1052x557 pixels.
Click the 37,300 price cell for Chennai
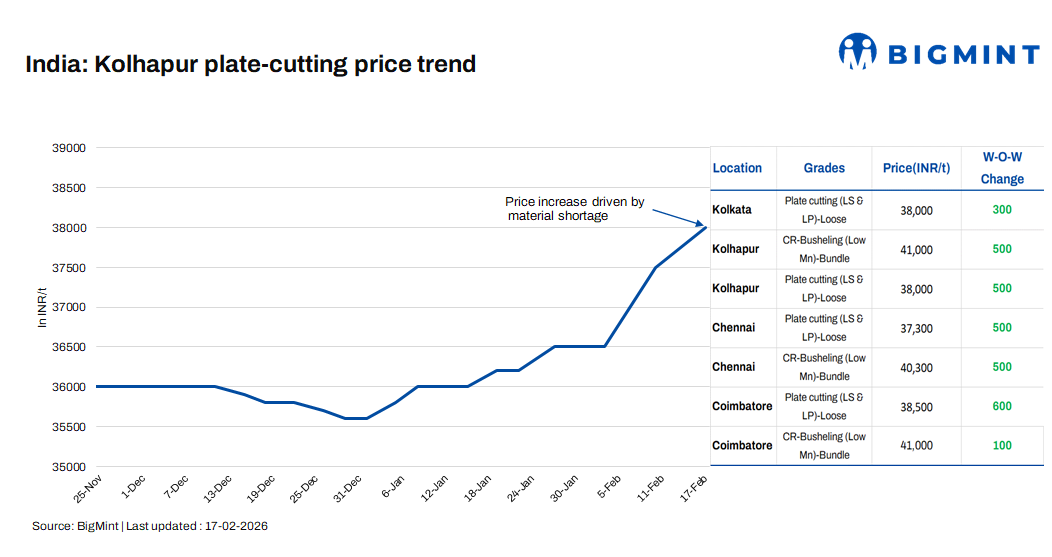coord(916,328)
